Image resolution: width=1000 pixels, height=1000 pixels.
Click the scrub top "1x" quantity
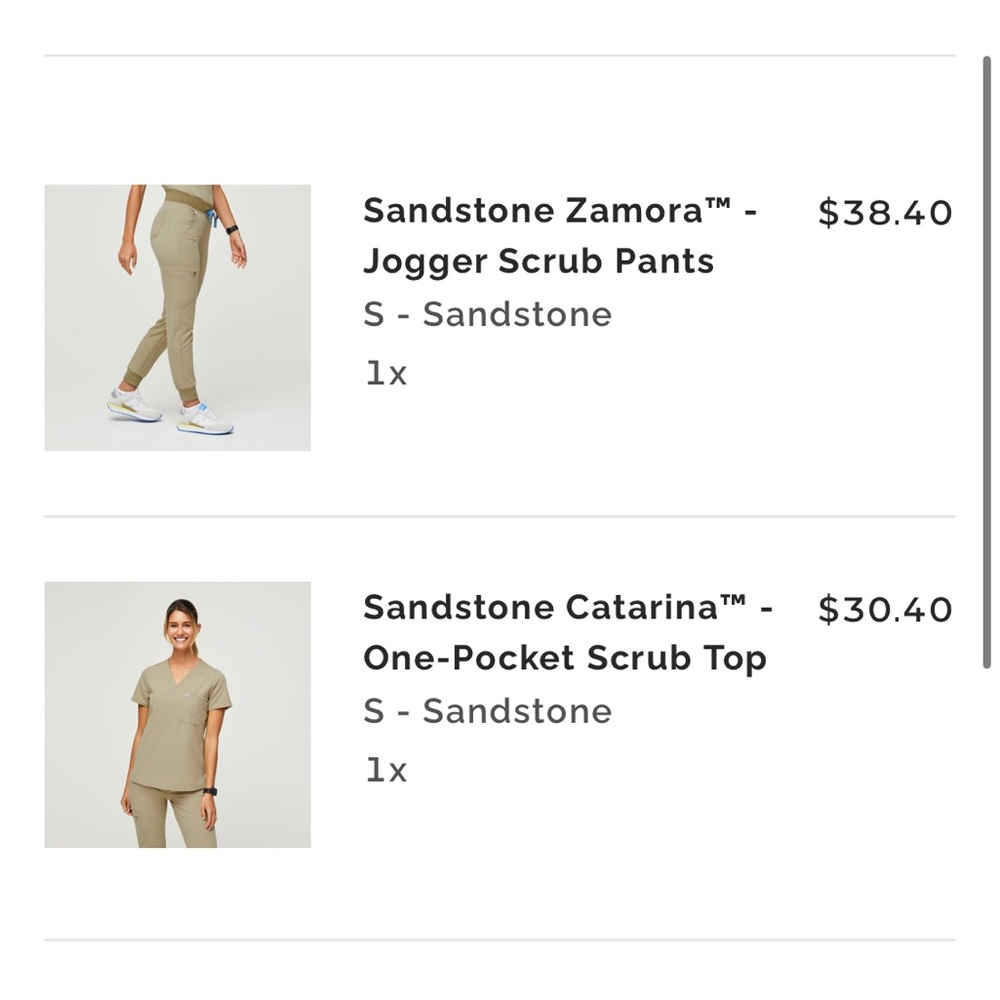[x=386, y=771]
